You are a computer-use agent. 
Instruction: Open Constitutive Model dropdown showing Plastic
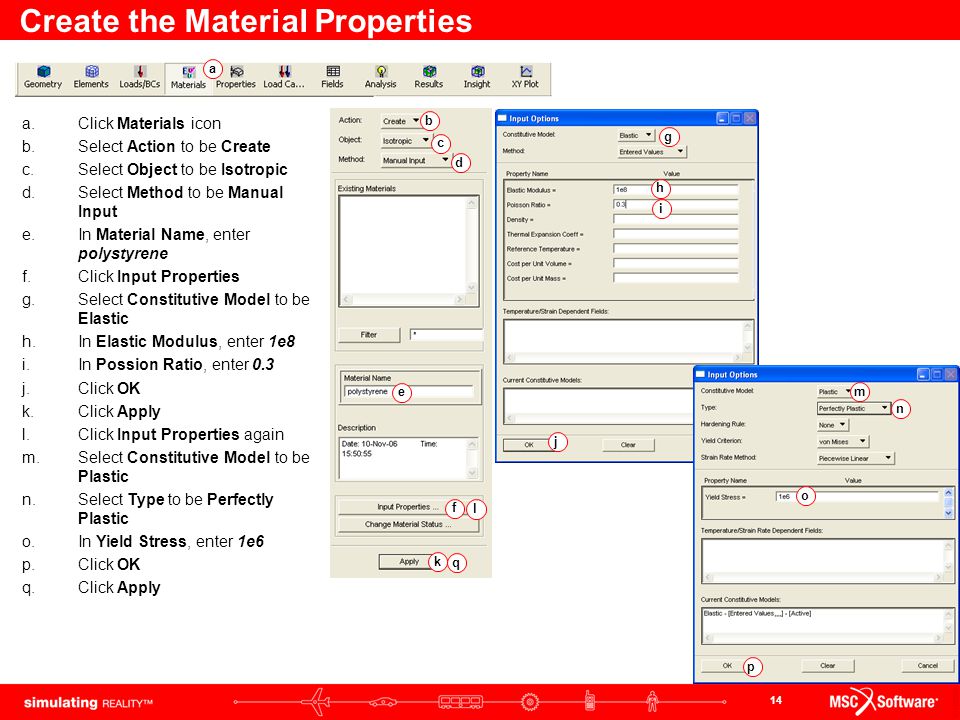pyautogui.click(x=834, y=391)
